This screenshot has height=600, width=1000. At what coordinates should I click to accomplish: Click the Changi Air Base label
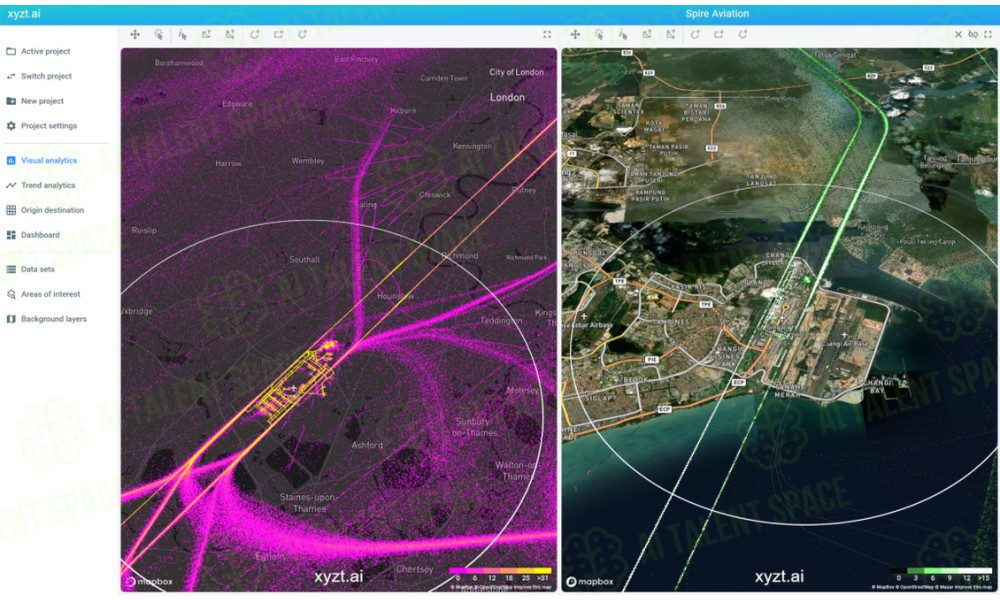tap(843, 344)
